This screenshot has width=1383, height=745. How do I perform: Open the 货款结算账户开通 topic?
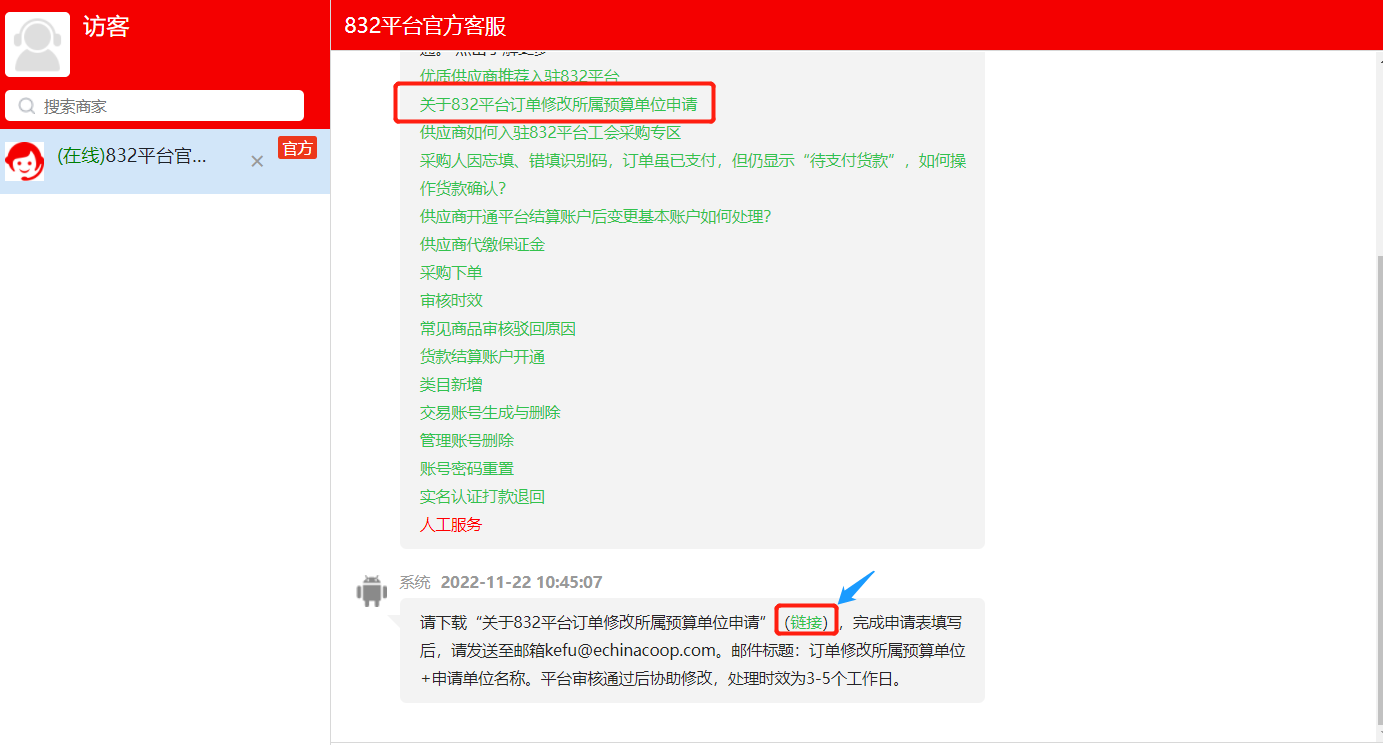point(482,356)
